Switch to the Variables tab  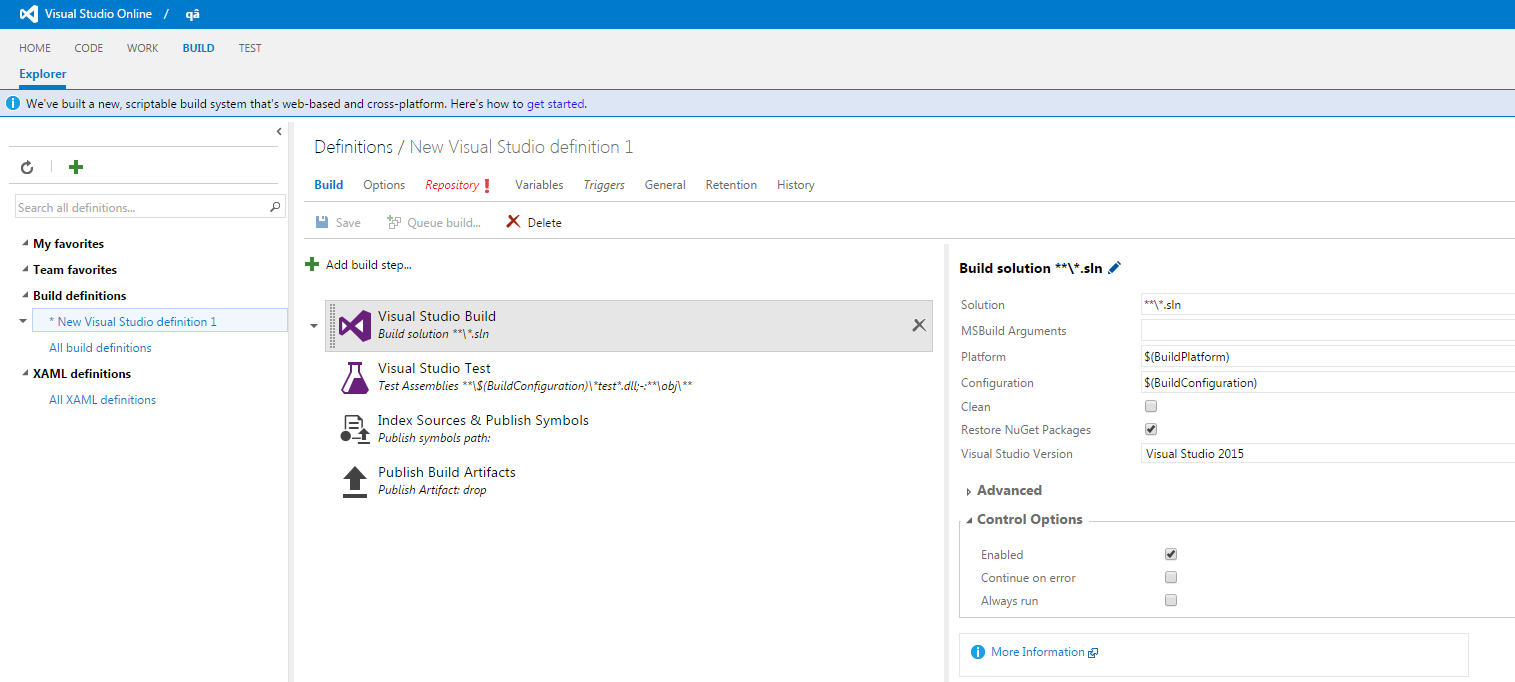[539, 185]
